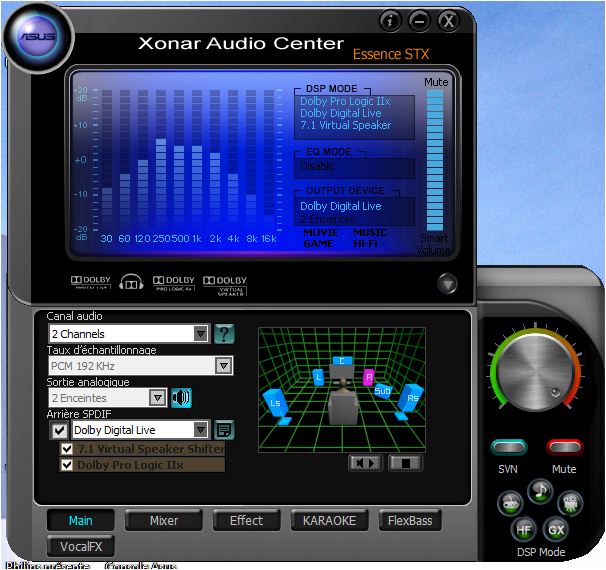Click the Rs surround speaker
The height and width of the screenshot is (570, 606).
click(x=410, y=401)
